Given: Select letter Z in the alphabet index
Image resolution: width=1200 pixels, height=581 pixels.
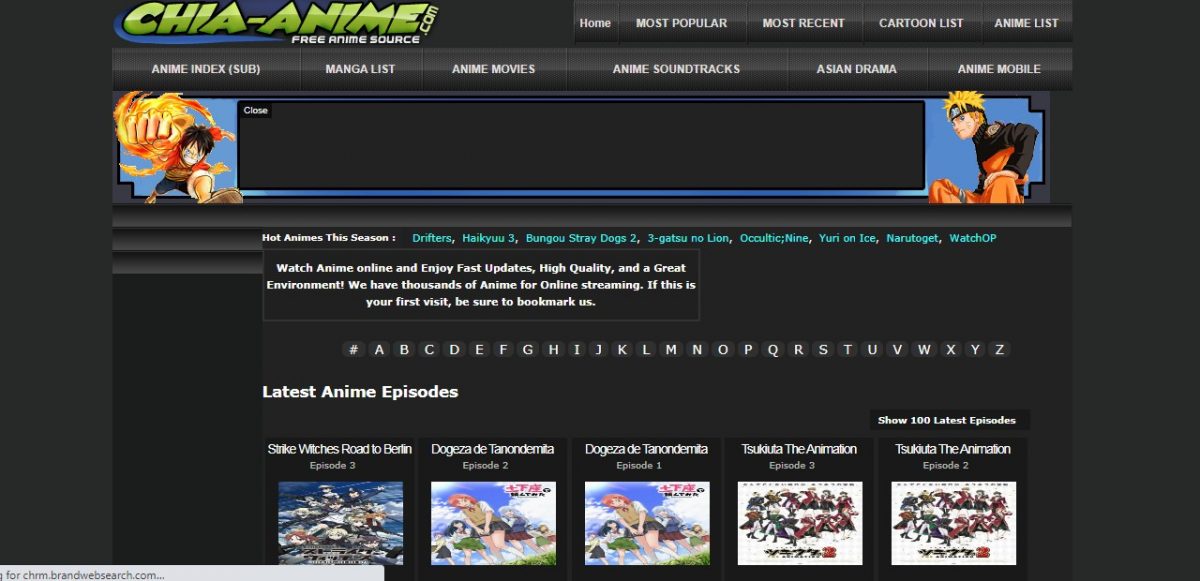Looking at the screenshot, I should pyautogui.click(x=999, y=349).
